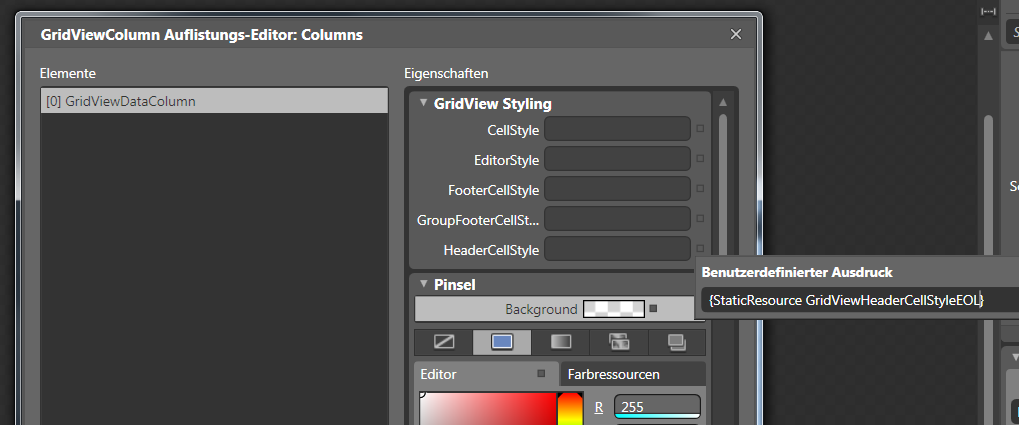Screen dimensions: 1019x425
Task: Collapse the GridView Styling section
Action: (424, 103)
